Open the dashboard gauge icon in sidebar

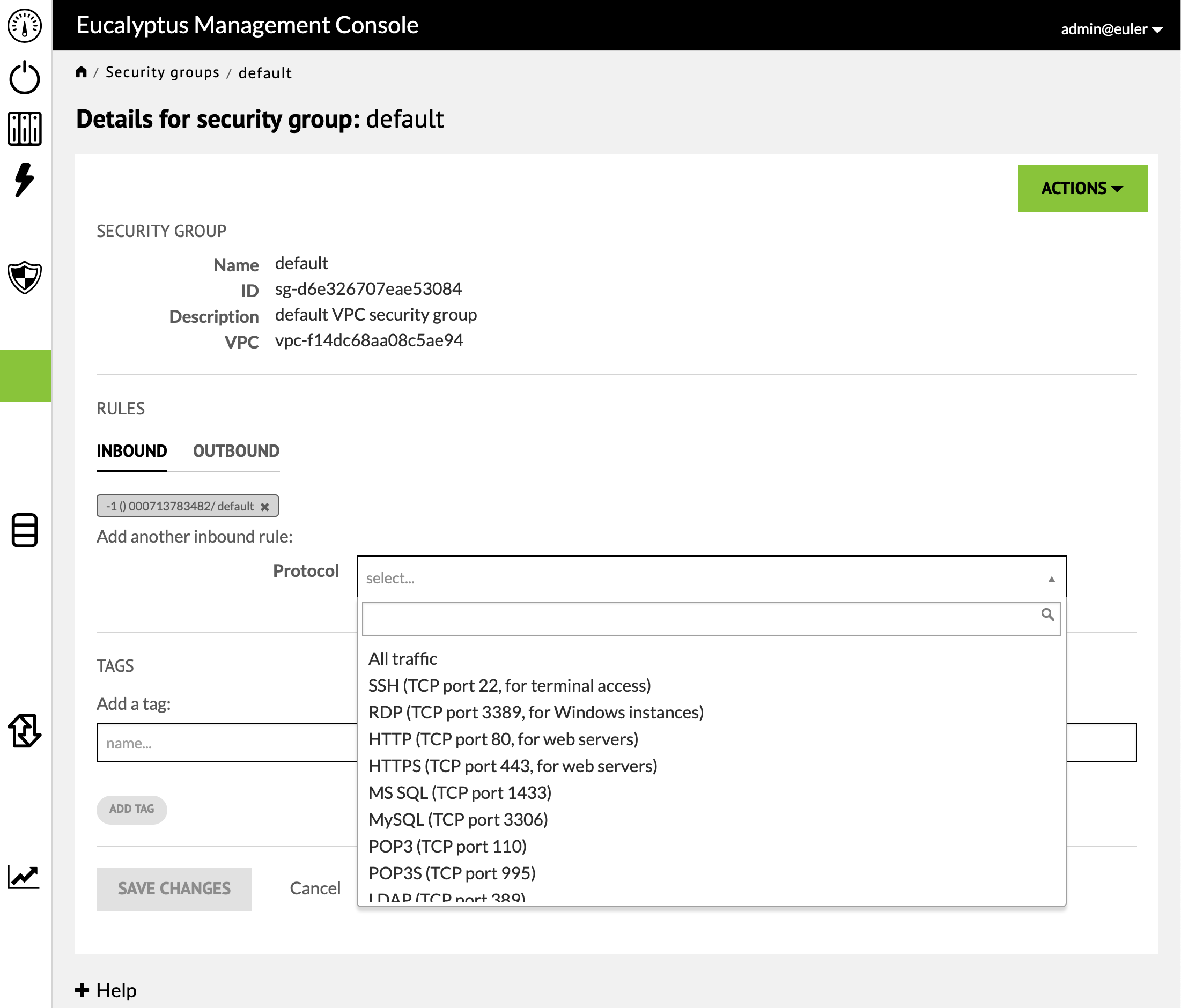point(25,26)
